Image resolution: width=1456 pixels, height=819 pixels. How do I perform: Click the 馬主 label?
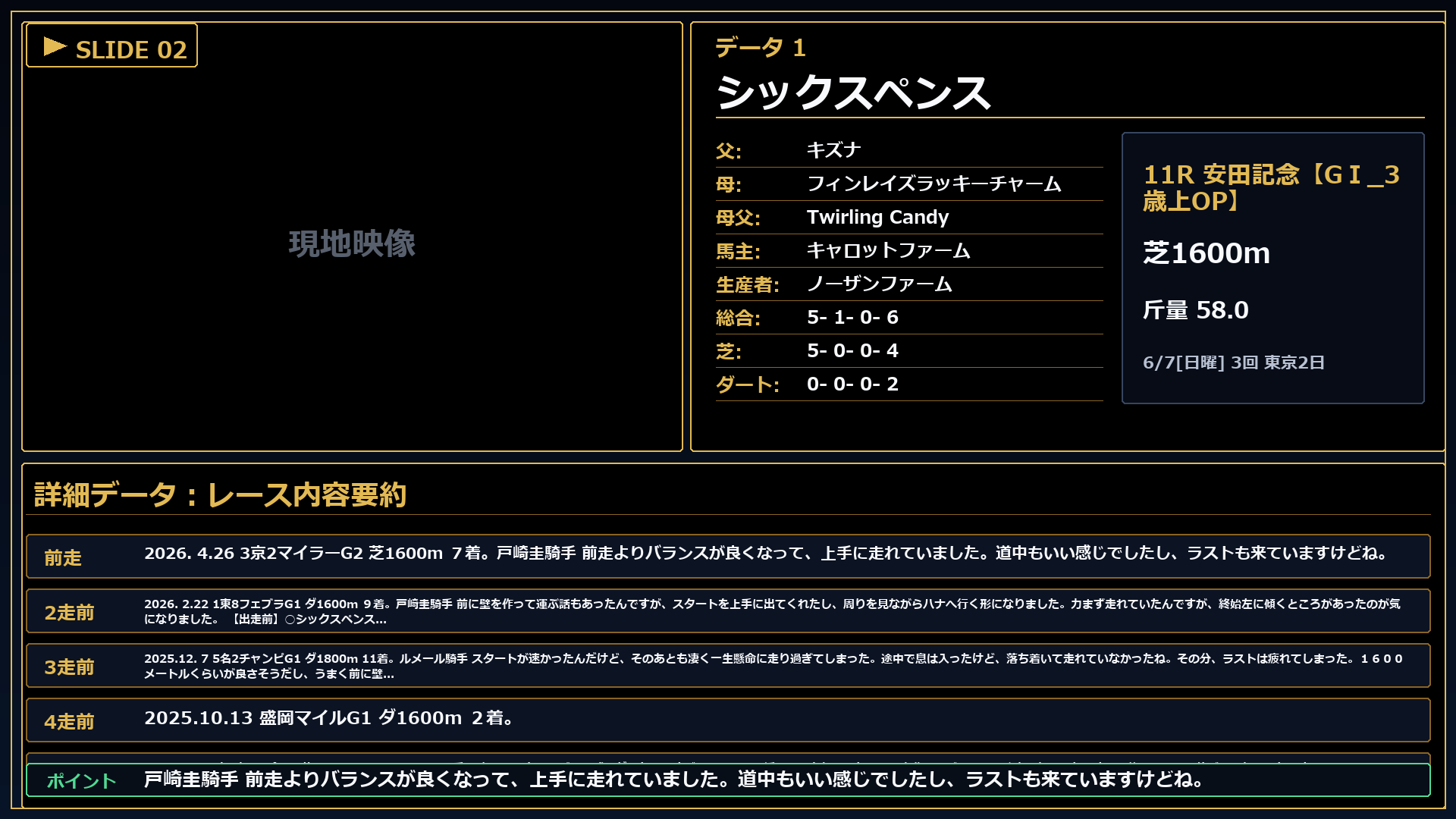click(x=738, y=251)
